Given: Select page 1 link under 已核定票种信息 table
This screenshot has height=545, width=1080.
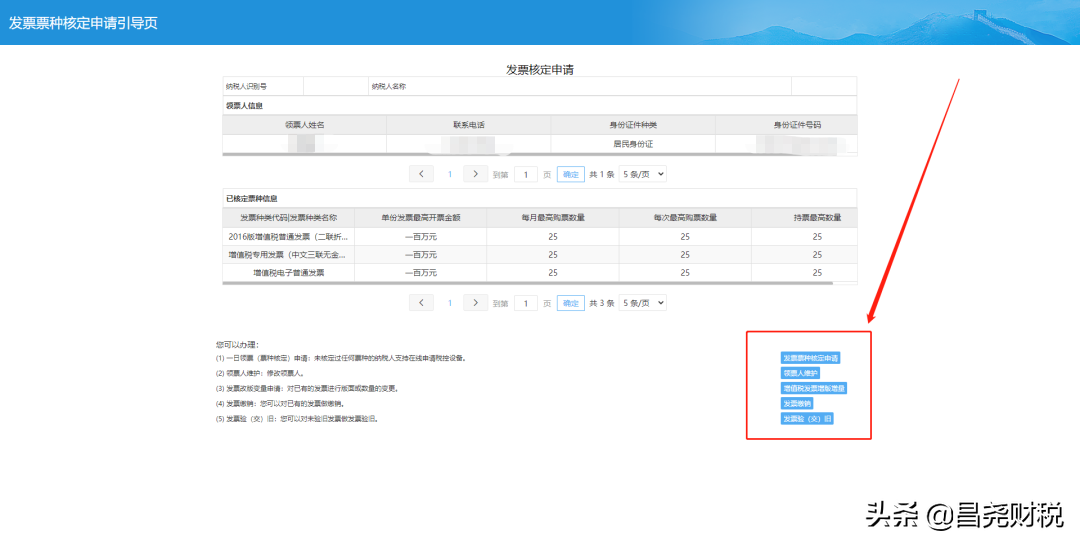Looking at the screenshot, I should [x=450, y=303].
